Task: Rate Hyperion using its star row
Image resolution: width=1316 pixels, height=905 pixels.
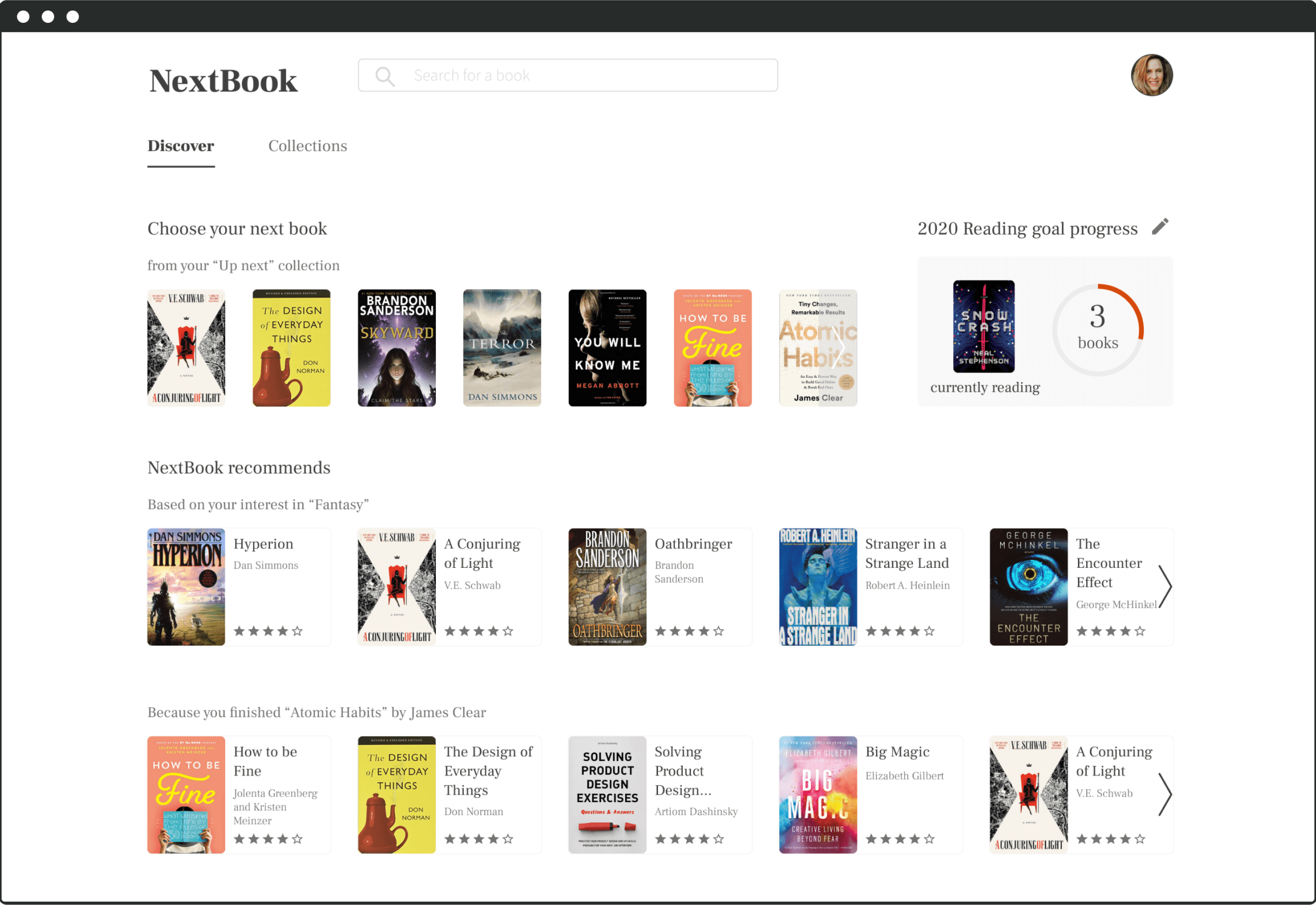Action: coord(268,631)
